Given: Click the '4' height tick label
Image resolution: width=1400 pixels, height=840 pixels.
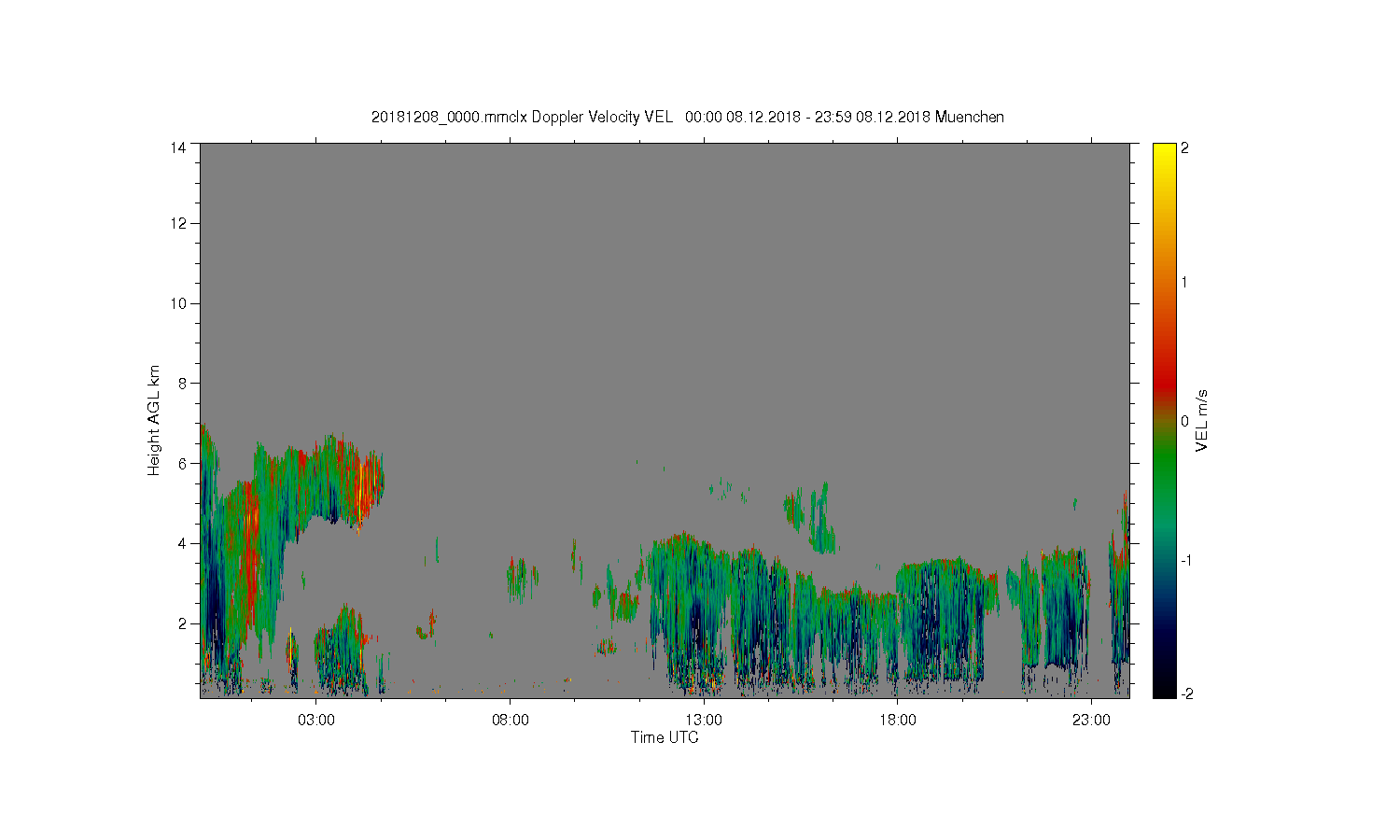Looking at the screenshot, I should click(182, 543).
